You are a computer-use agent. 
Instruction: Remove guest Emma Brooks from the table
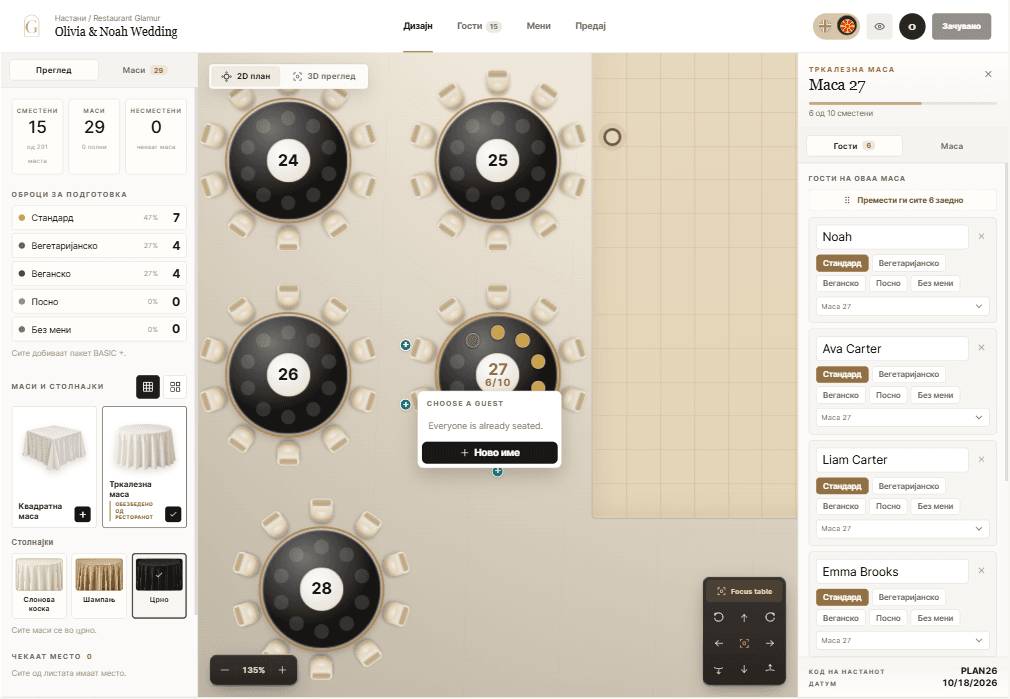[x=981, y=571]
